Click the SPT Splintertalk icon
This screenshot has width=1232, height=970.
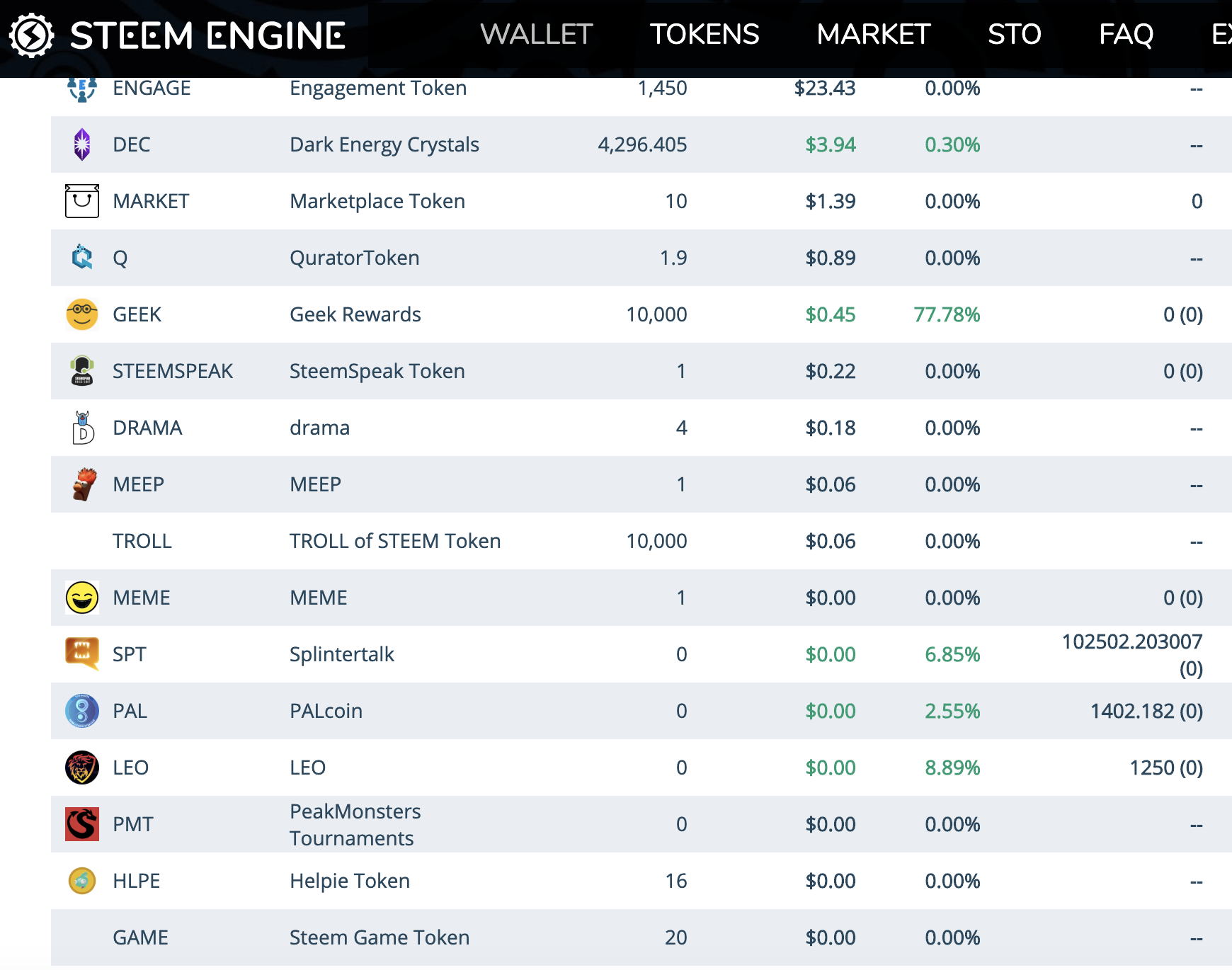click(82, 654)
